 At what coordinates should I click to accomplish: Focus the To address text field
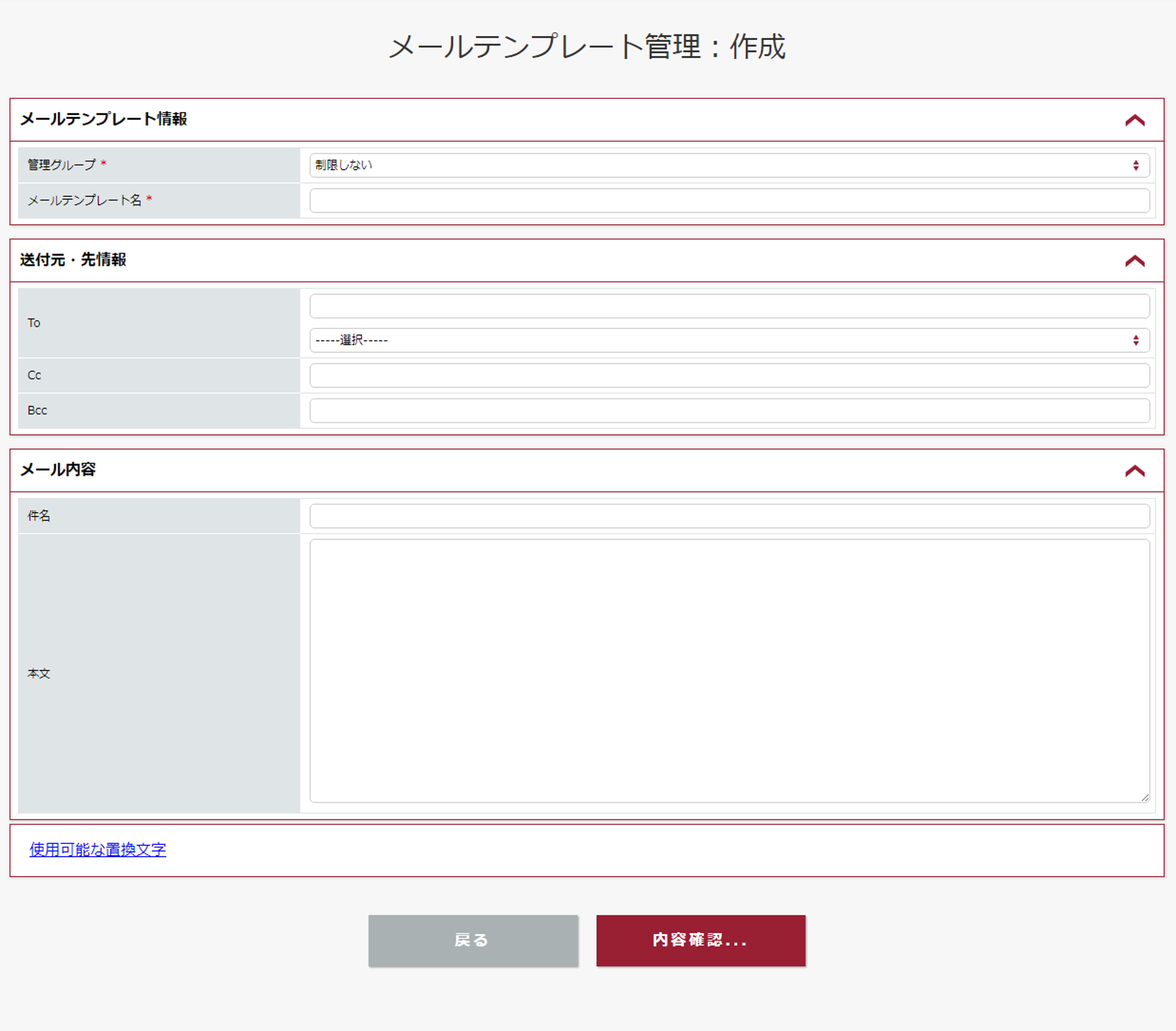[730, 306]
